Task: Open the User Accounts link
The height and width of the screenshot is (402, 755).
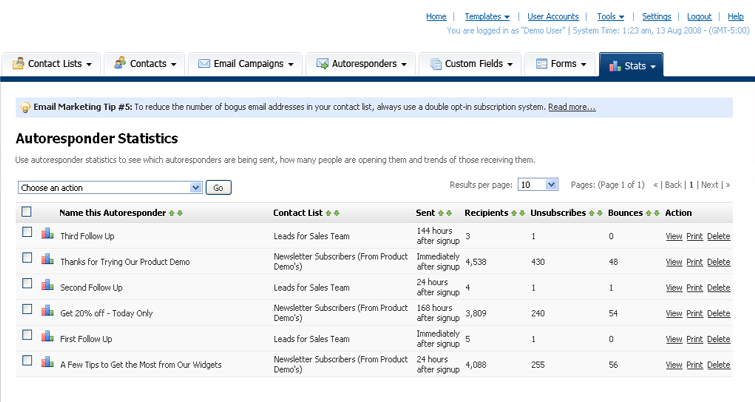Action: click(553, 16)
